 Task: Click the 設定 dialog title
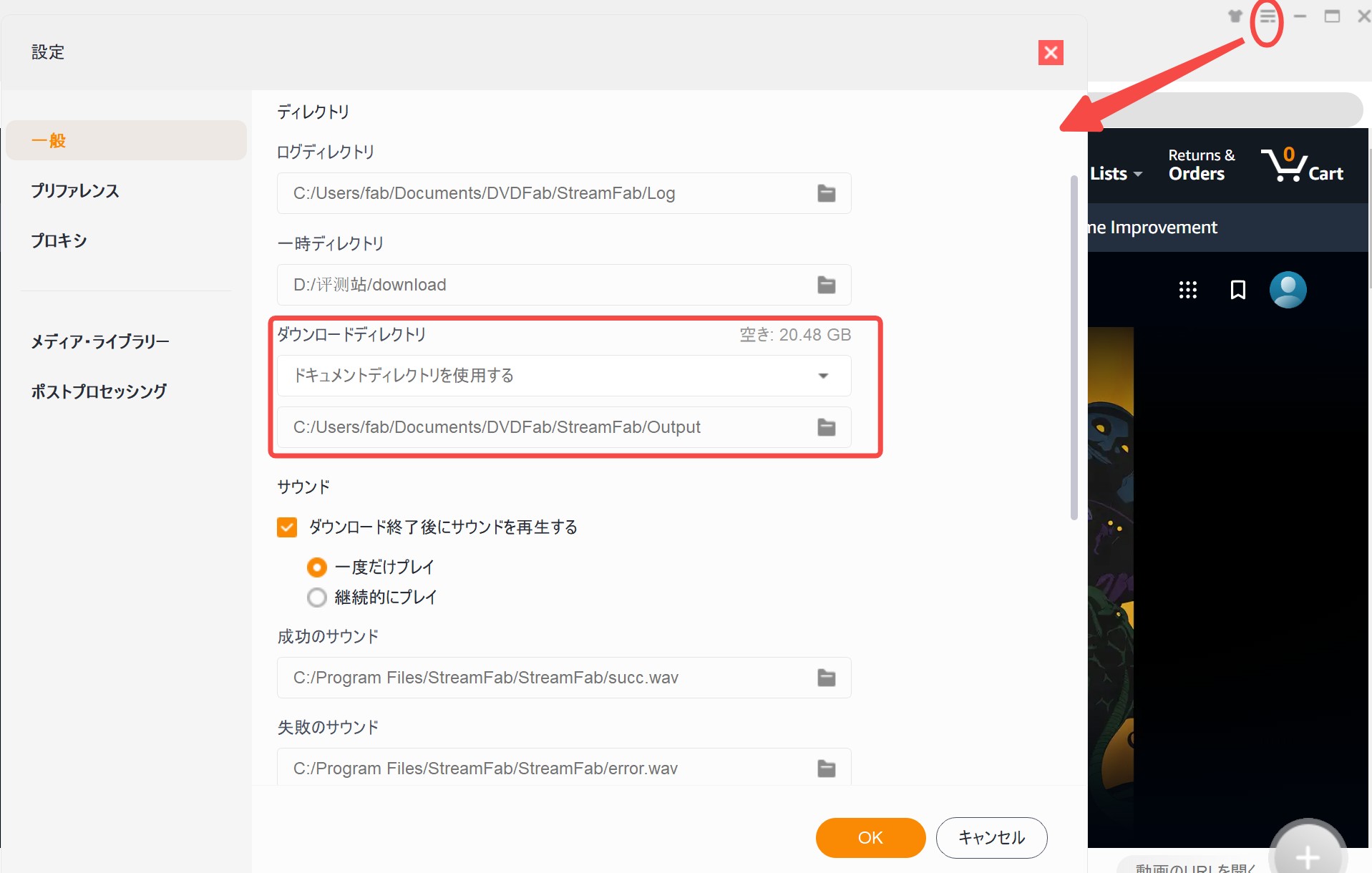tap(48, 52)
